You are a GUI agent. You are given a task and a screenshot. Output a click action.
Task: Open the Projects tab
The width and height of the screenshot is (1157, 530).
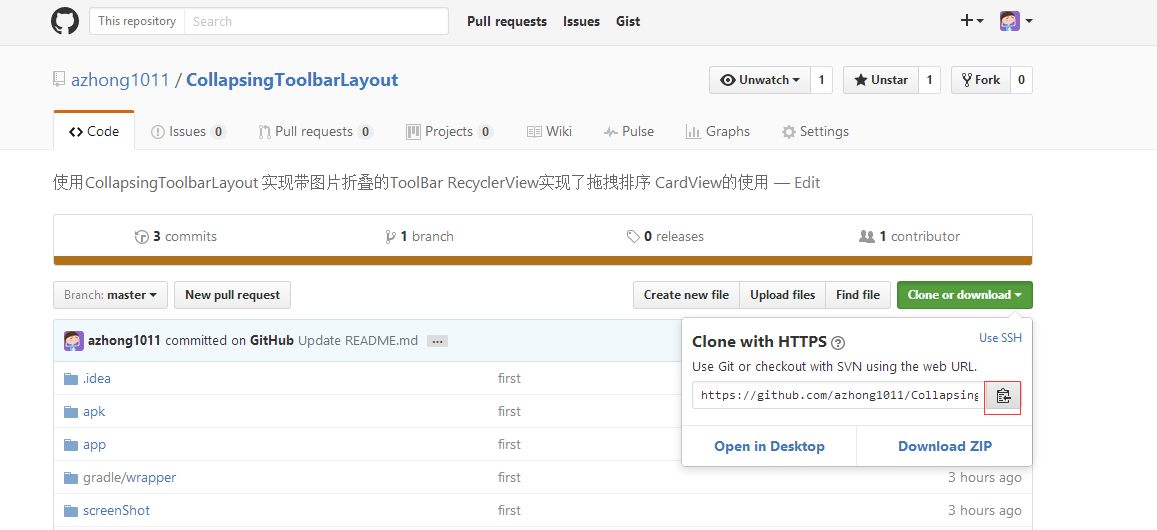pyautogui.click(x=449, y=131)
